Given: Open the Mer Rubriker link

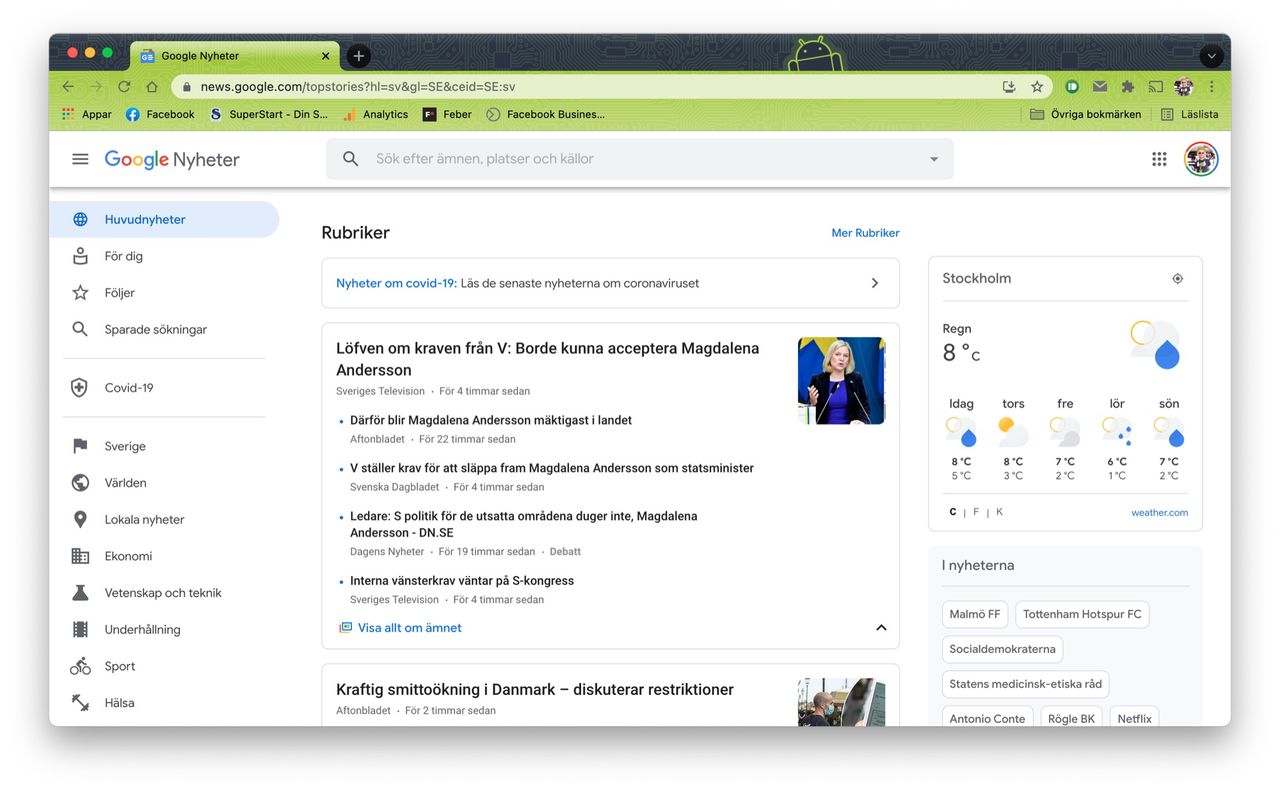Looking at the screenshot, I should pos(865,232).
